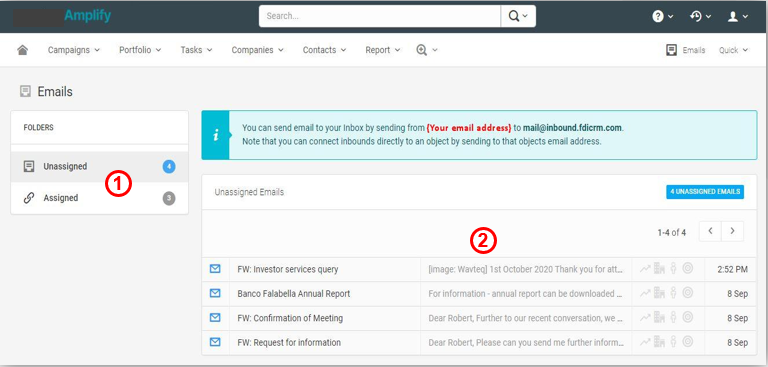The image size is (768, 367).
Task: Open the user profile icon menu
Action: point(733,16)
